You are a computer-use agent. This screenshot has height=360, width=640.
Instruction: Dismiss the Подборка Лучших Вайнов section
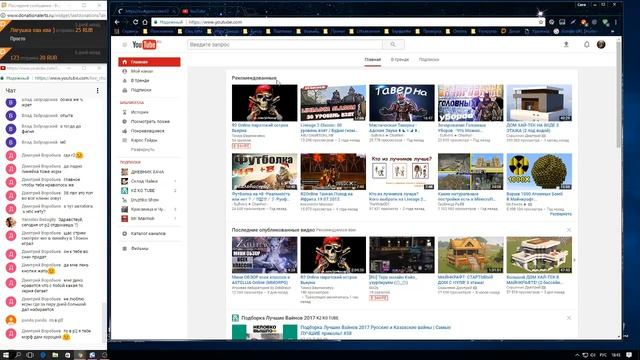tap(569, 318)
